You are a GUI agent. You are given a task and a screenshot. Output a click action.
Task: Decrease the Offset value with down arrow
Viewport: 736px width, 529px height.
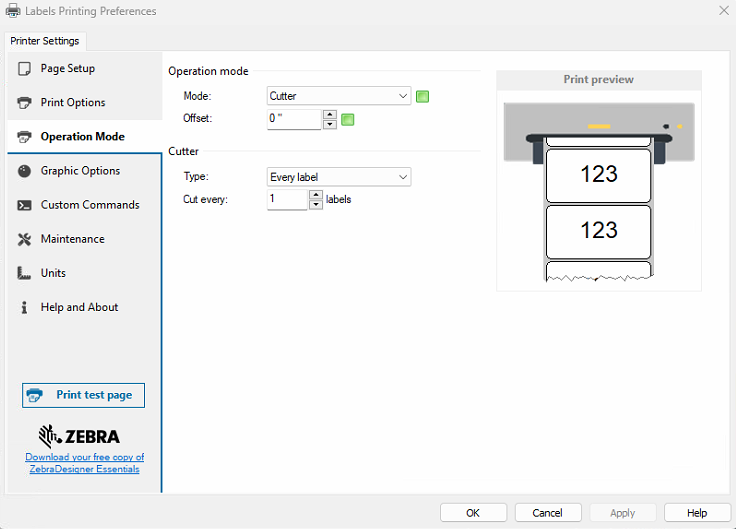tap(330, 124)
